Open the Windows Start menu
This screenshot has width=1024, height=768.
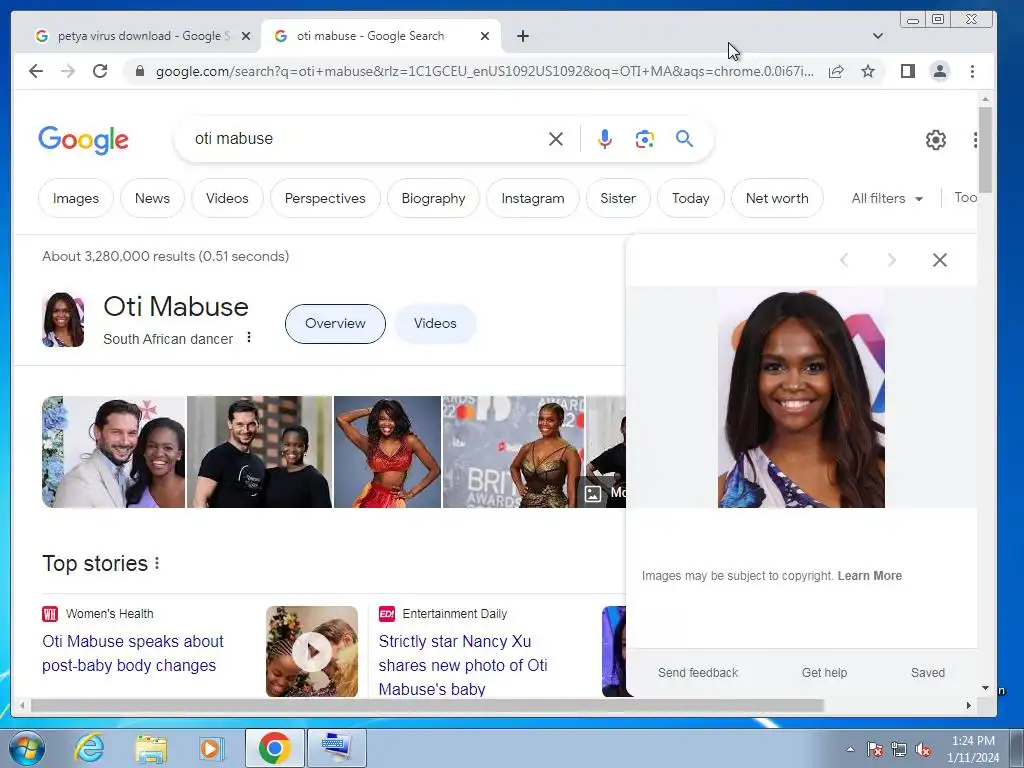[x=27, y=748]
